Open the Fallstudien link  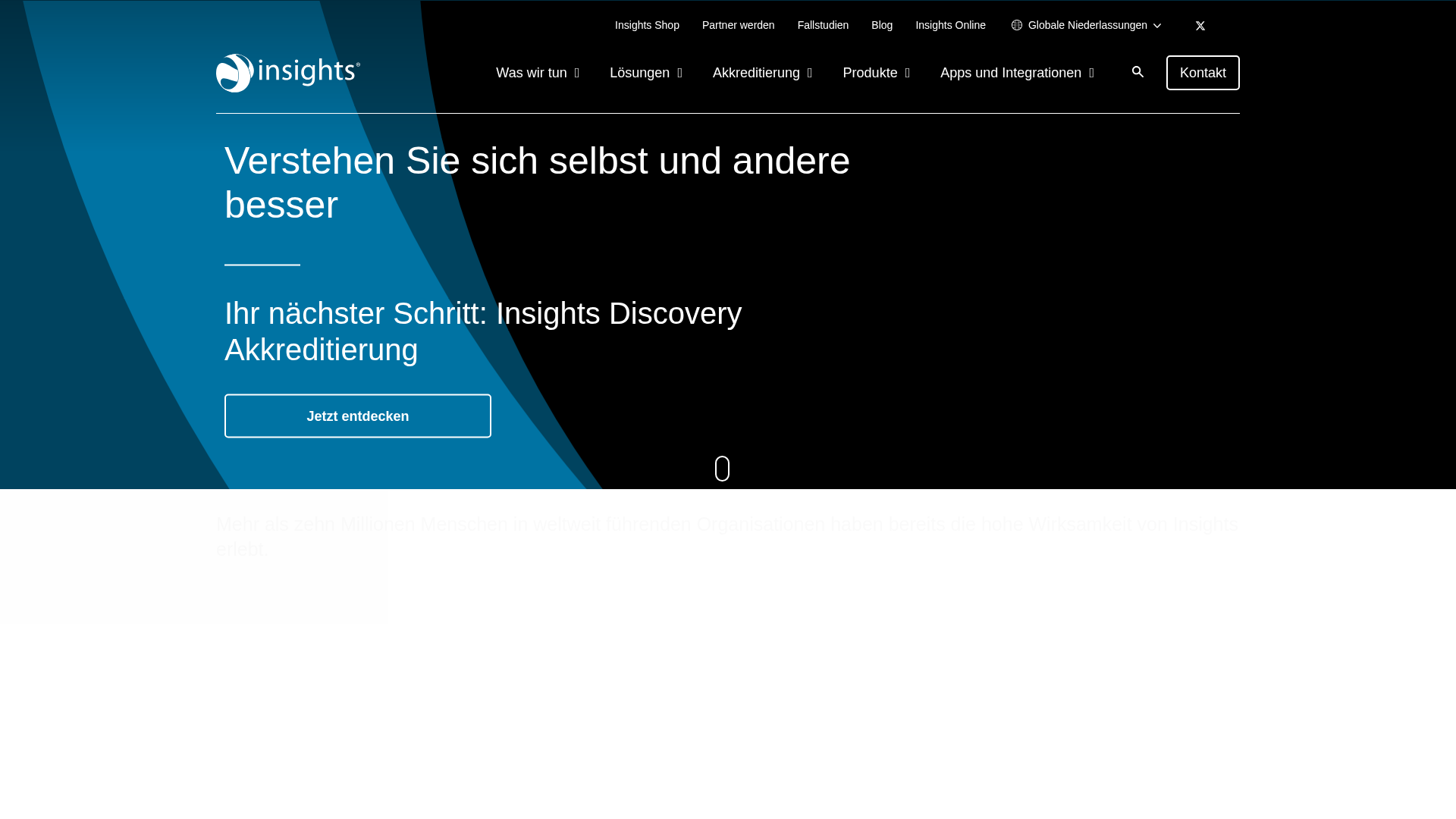tap(823, 25)
